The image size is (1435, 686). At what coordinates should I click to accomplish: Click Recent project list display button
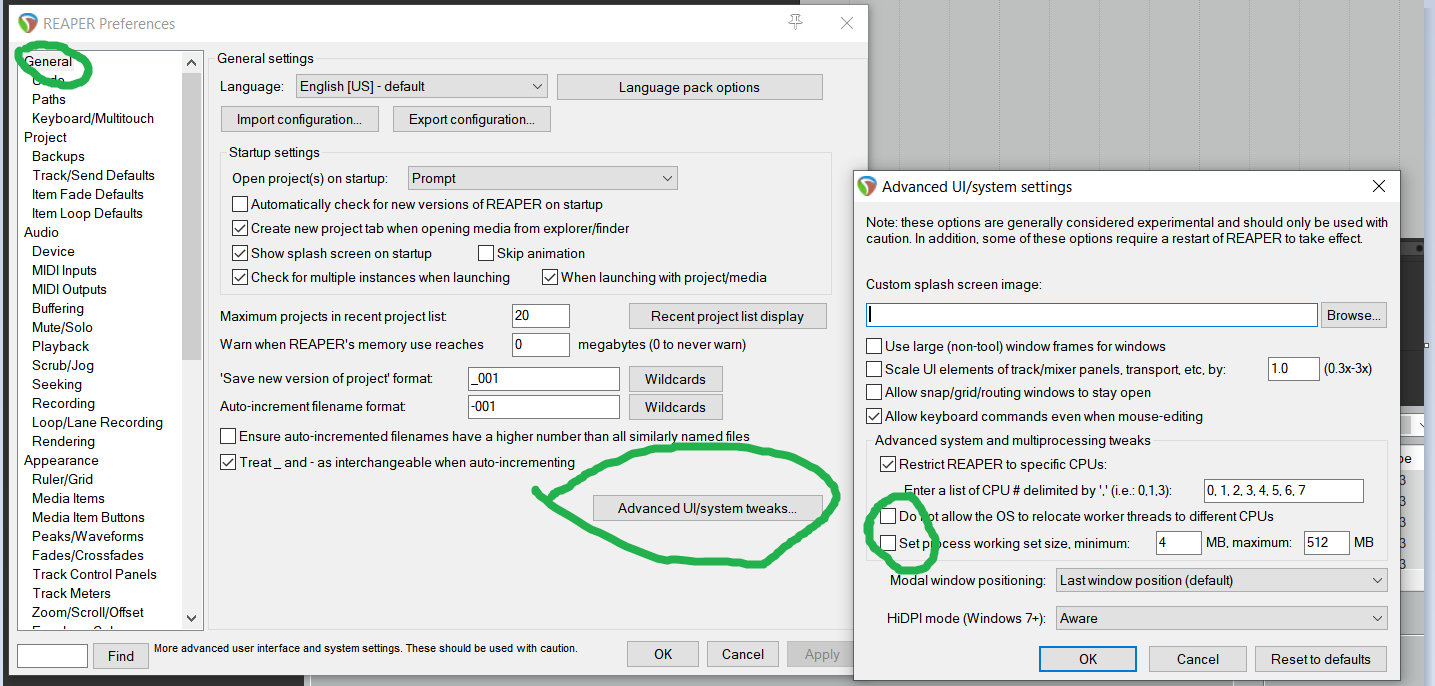(727, 316)
